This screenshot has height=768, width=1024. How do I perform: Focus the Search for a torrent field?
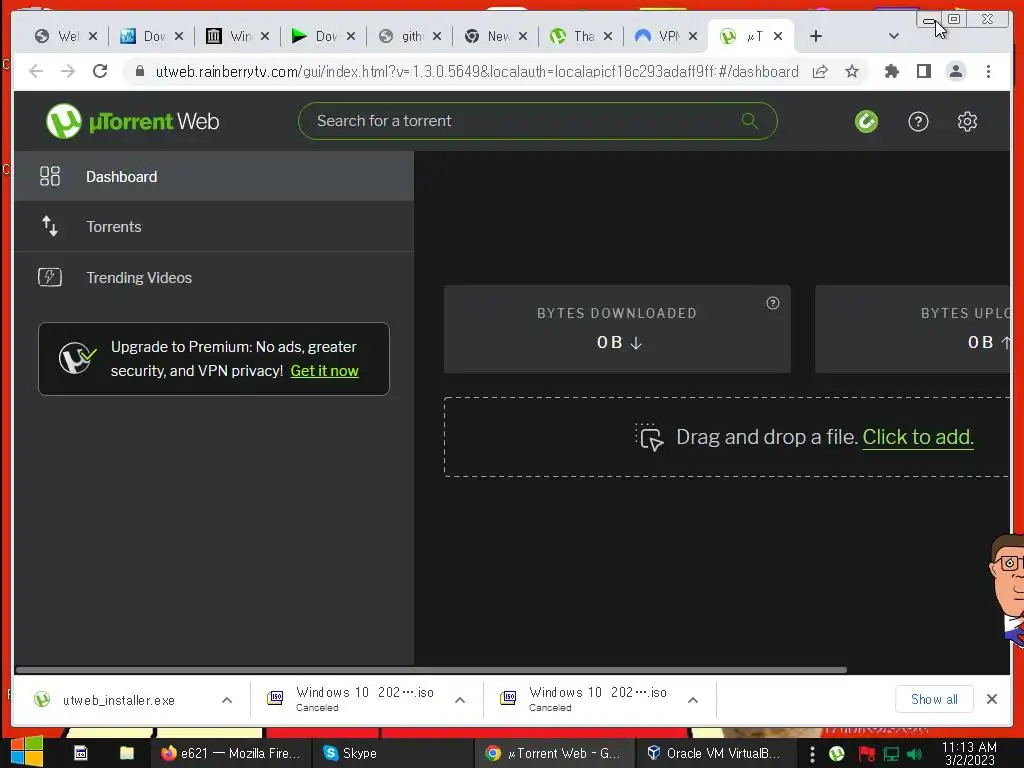537,121
